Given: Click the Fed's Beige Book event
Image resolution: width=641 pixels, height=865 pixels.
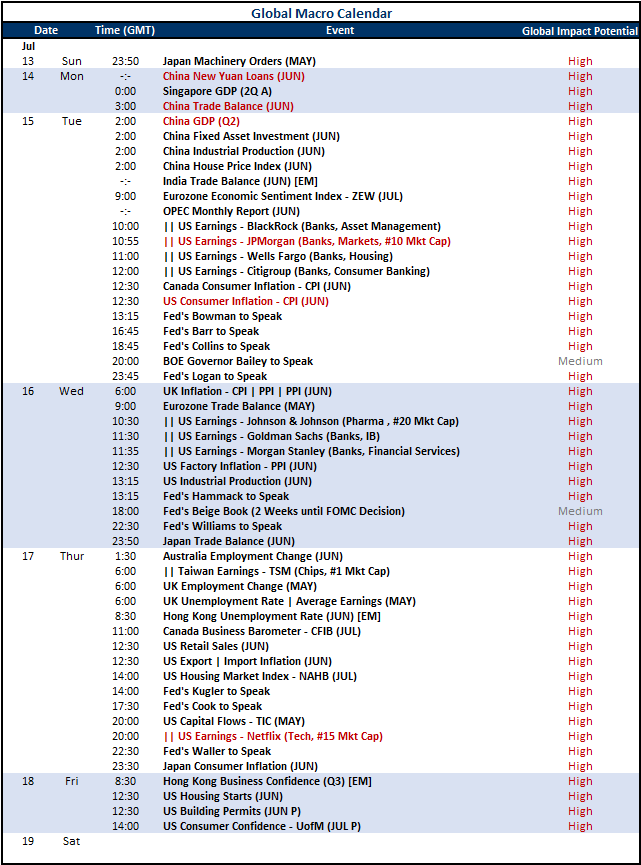Looking at the screenshot, I should pyautogui.click(x=284, y=511).
